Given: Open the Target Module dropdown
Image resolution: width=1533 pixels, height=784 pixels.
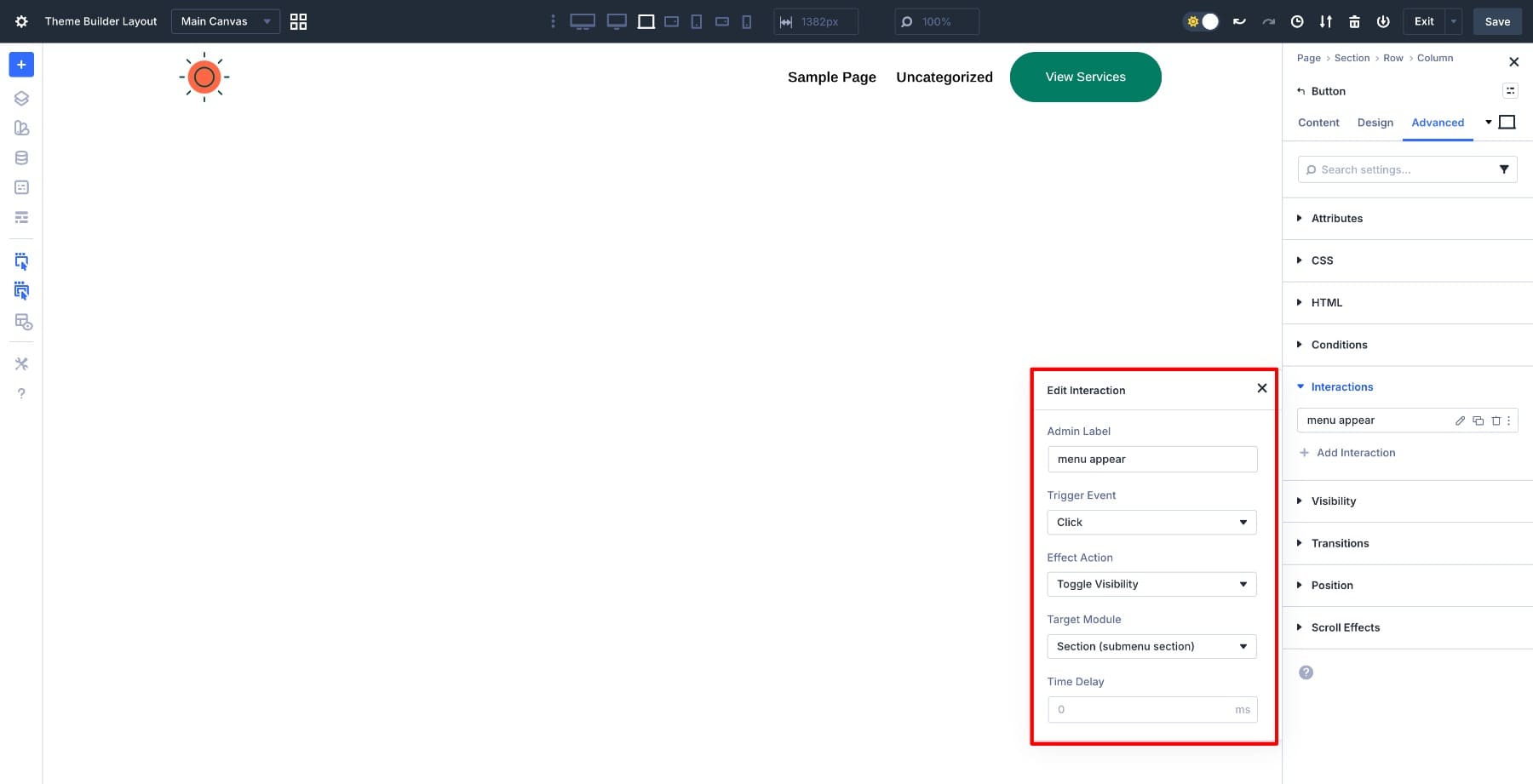Looking at the screenshot, I should (x=1151, y=646).
